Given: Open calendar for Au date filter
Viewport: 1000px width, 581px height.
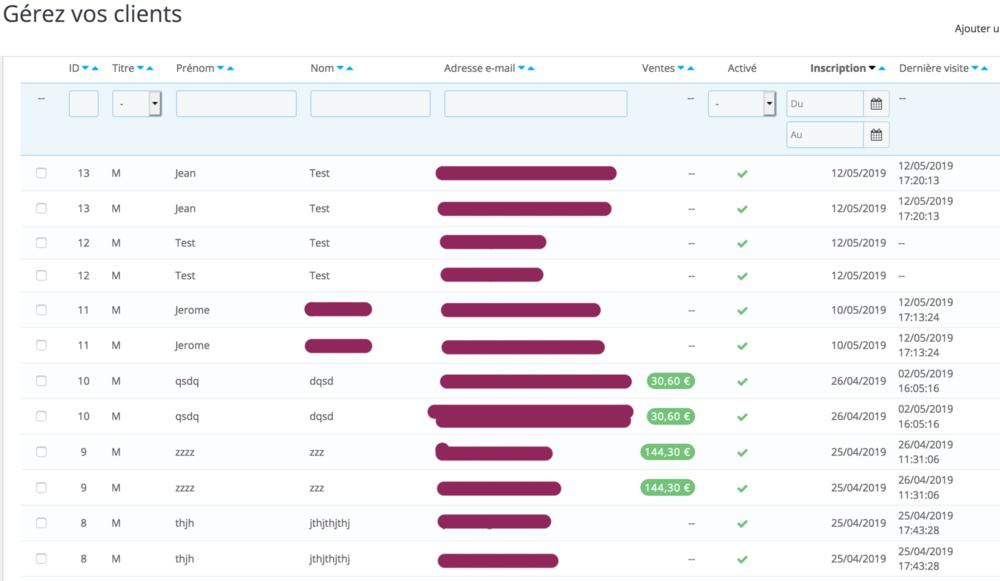Looking at the screenshot, I should [x=876, y=135].
